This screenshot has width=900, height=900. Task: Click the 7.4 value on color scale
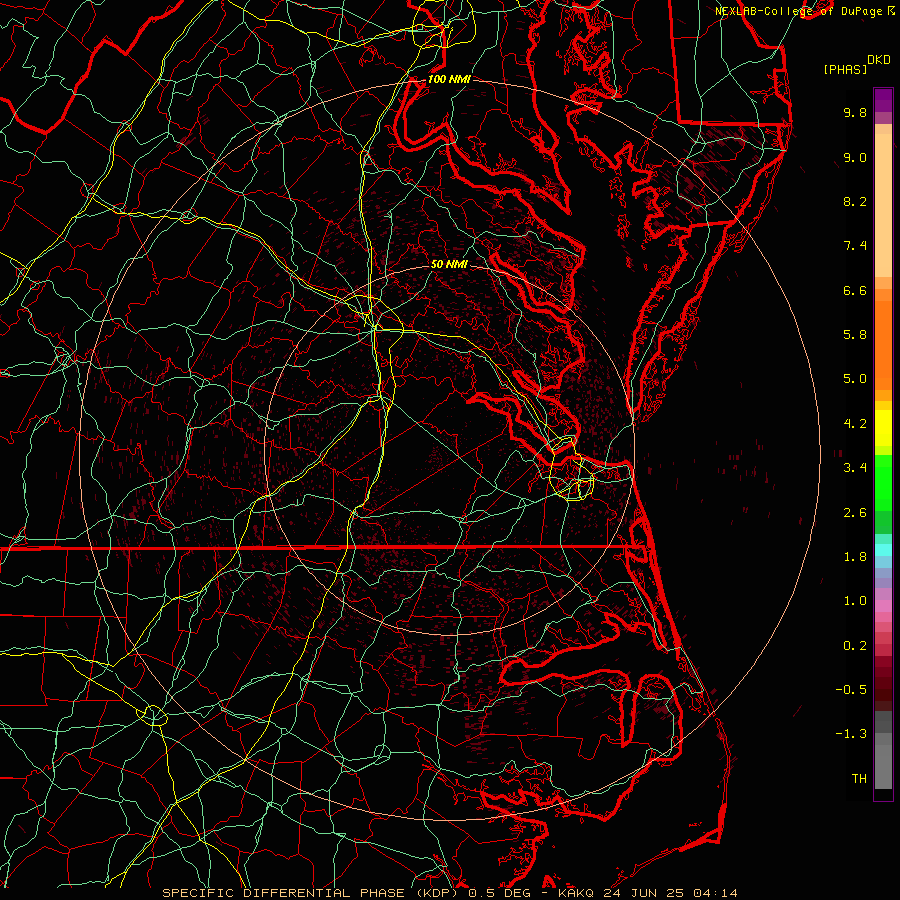(x=855, y=246)
